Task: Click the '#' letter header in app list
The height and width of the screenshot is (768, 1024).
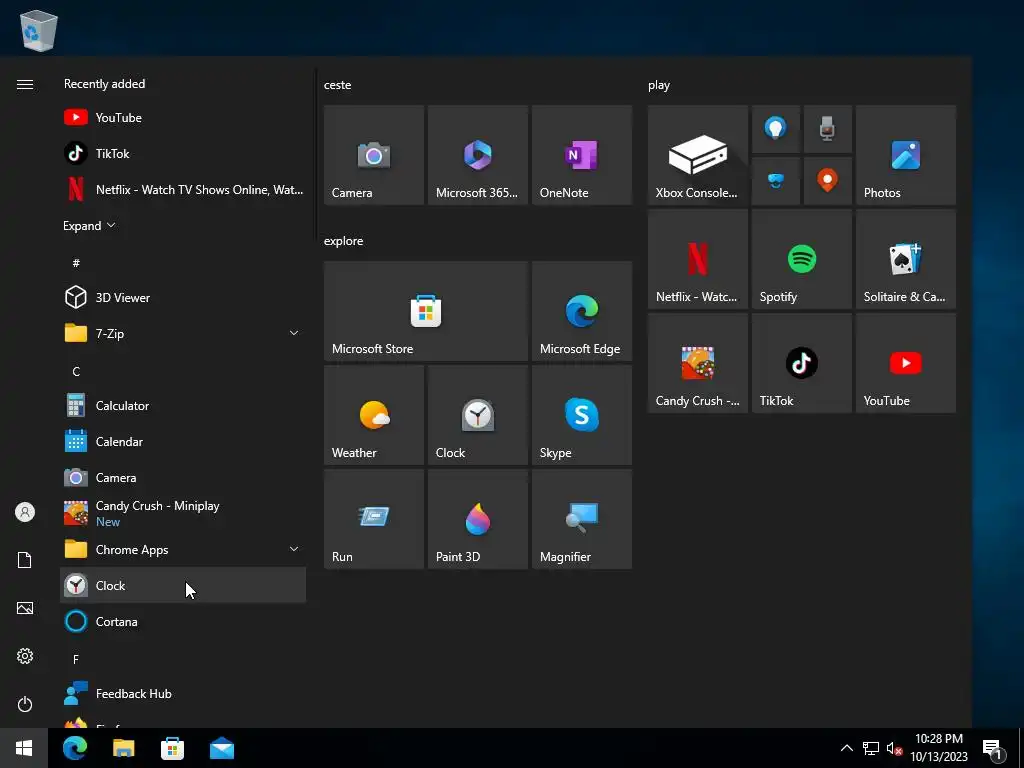Action: (x=76, y=263)
